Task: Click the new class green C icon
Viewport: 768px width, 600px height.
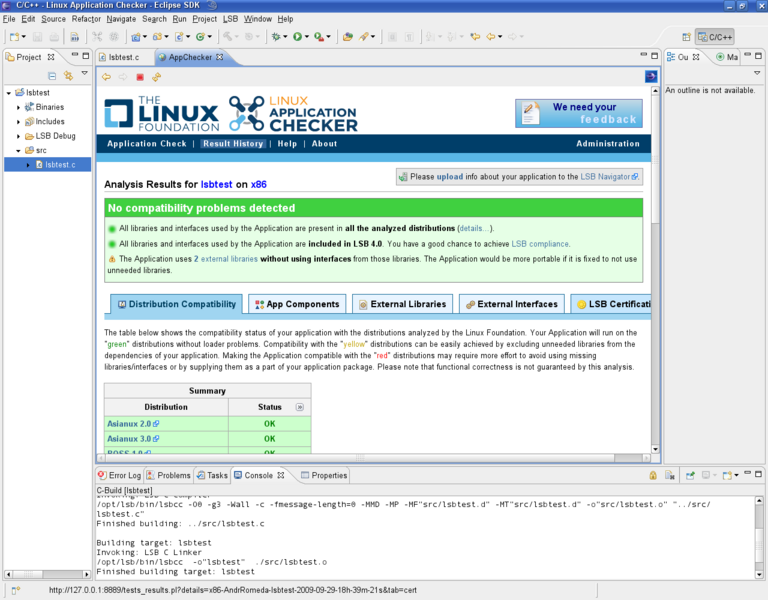Action: [x=200, y=37]
